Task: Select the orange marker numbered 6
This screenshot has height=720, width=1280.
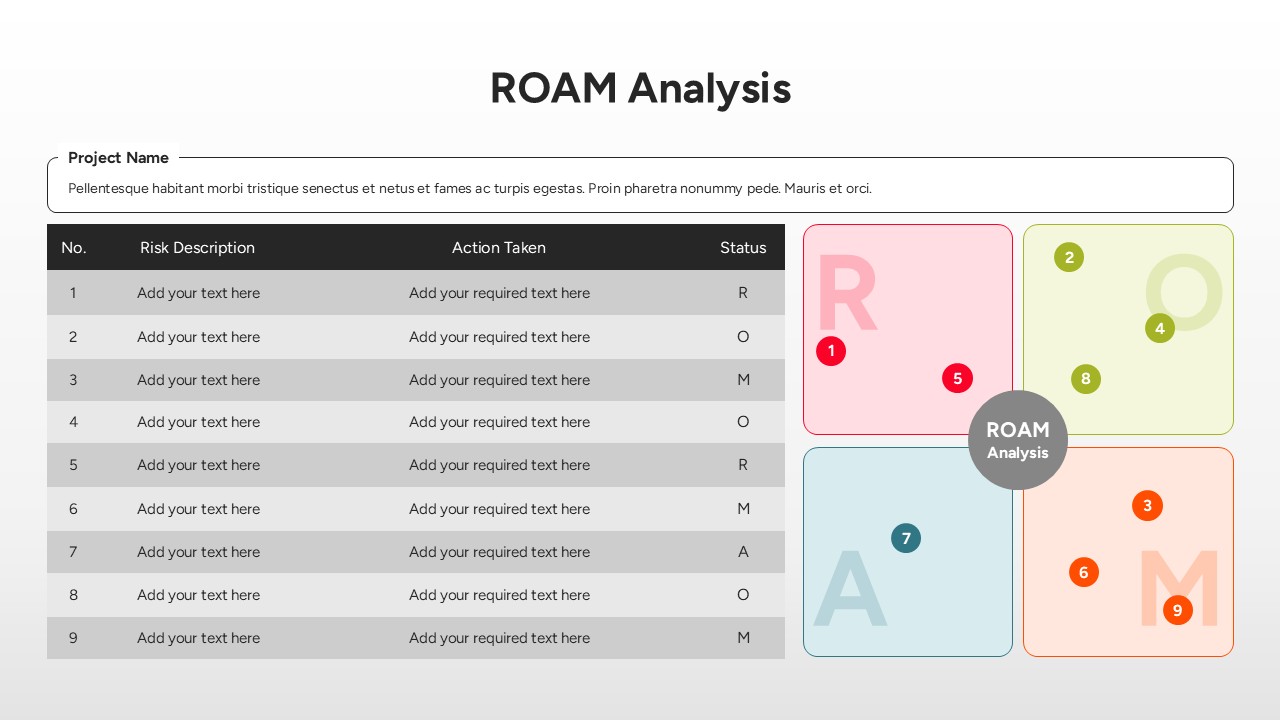Action: 1083,572
